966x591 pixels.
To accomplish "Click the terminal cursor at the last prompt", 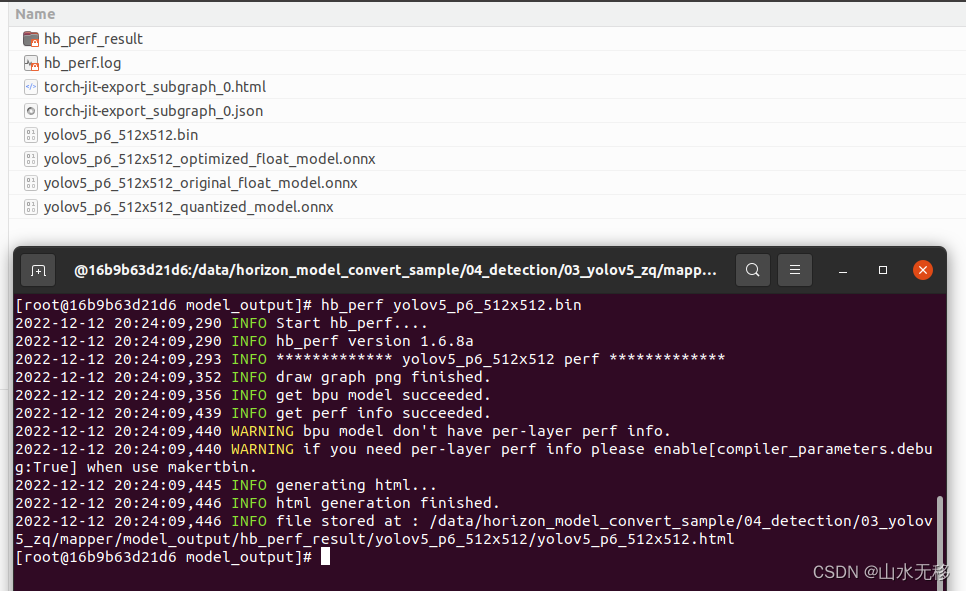I will (x=325, y=557).
